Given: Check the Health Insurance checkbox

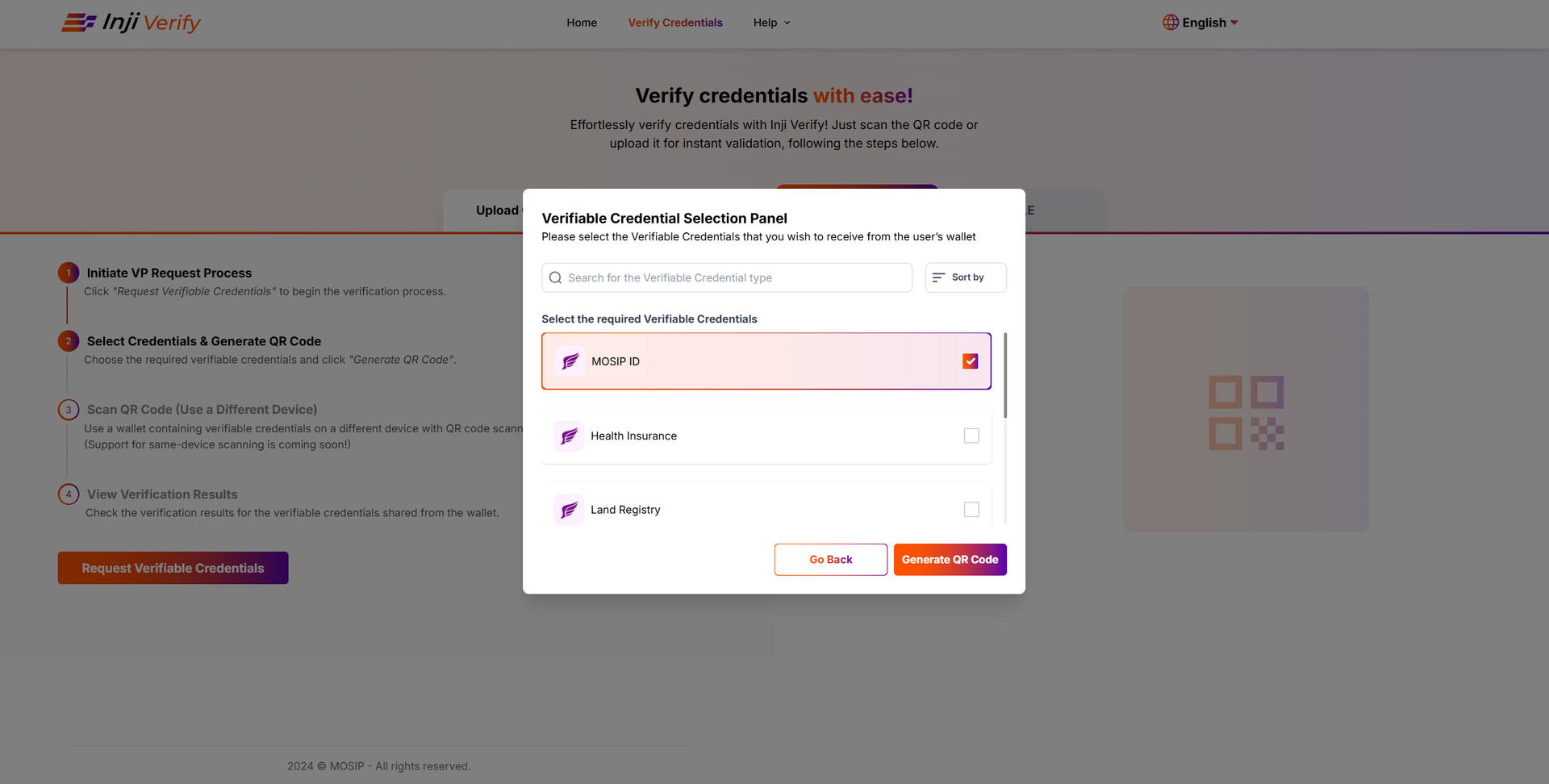Looking at the screenshot, I should coord(971,436).
